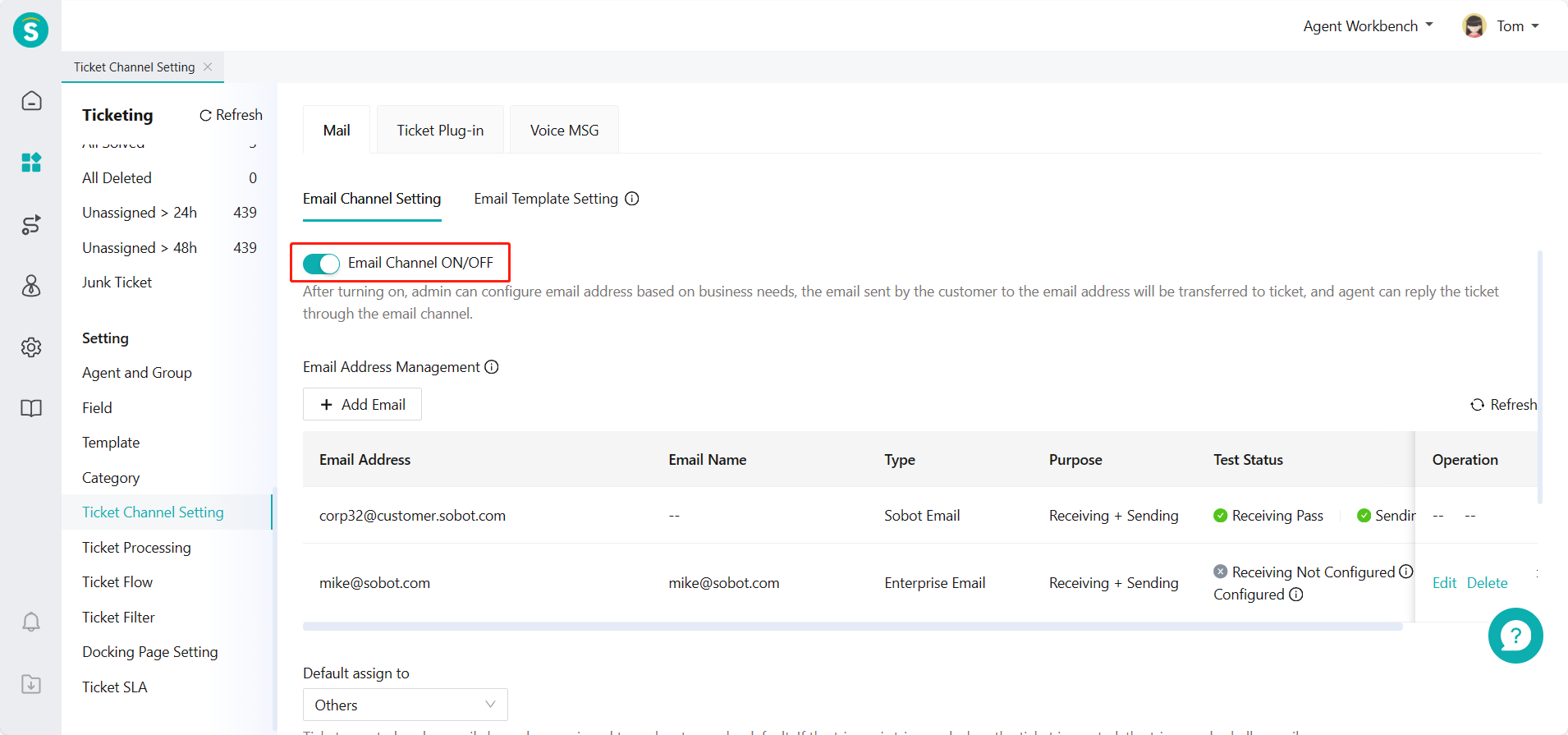Click the Test Status column header
The image size is (1568, 735).
click(x=1248, y=460)
